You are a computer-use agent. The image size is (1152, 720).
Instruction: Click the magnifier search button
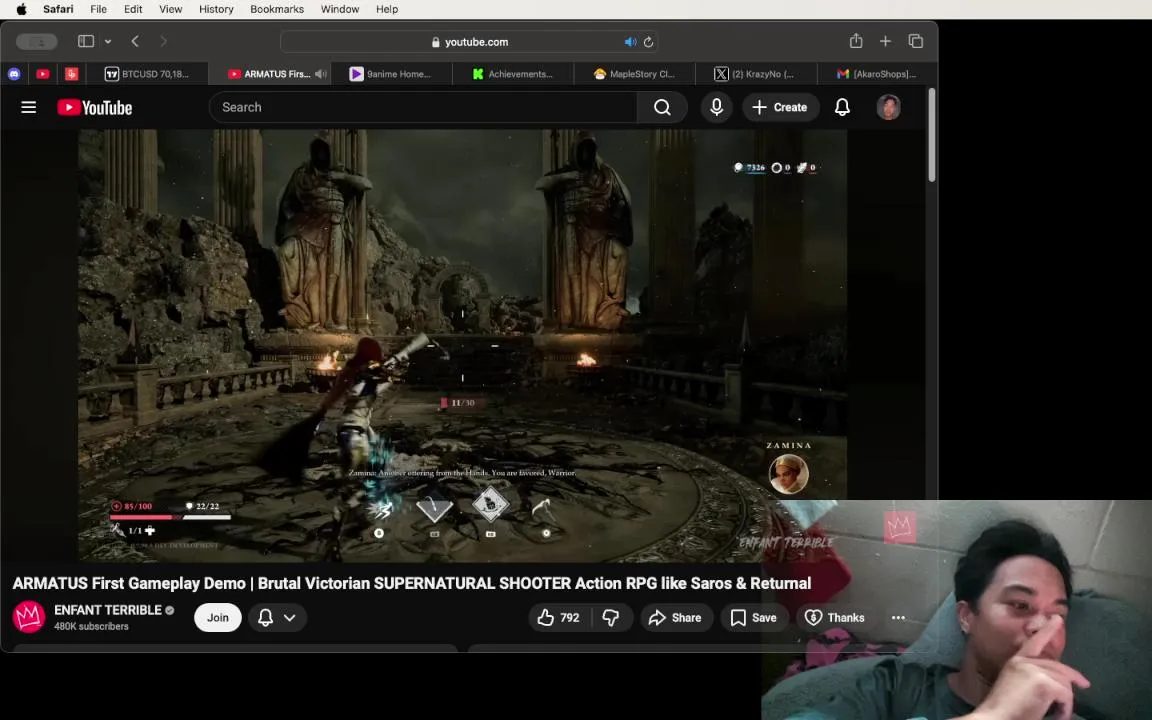(x=662, y=107)
